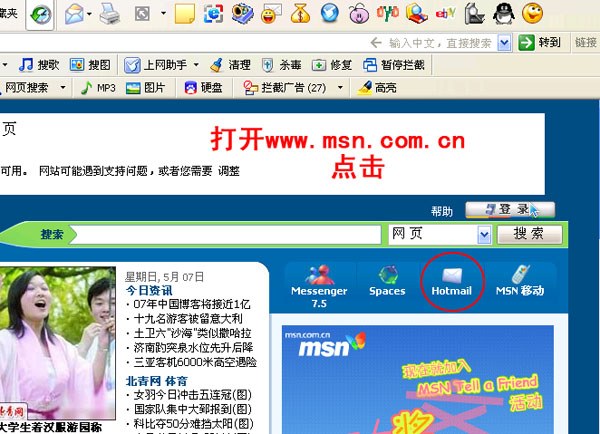The image size is (600, 434).
Task: Click the speaker media icon
Action: click(x=243, y=14)
